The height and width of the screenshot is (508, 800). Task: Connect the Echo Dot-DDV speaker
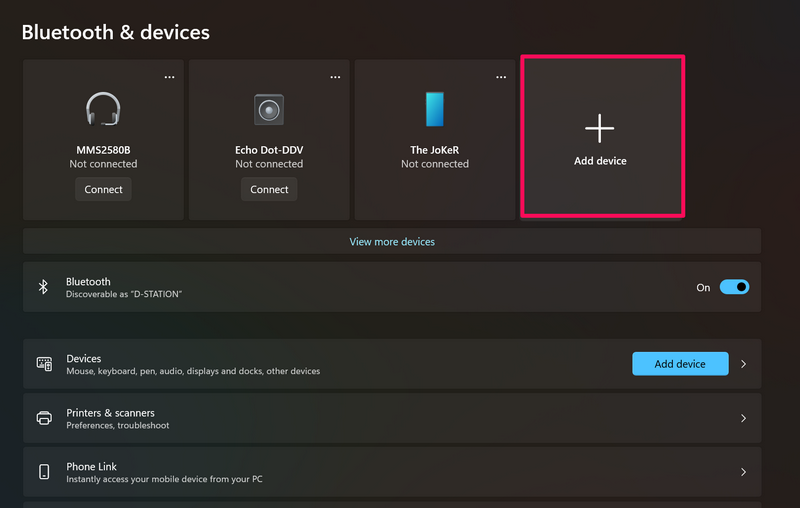coord(269,189)
